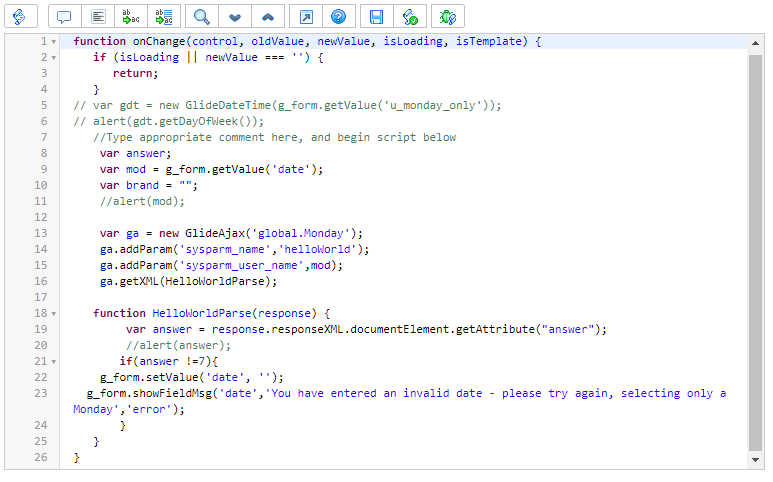
Task: Collapse the isLoading if block at line 2
Action: 54,58
